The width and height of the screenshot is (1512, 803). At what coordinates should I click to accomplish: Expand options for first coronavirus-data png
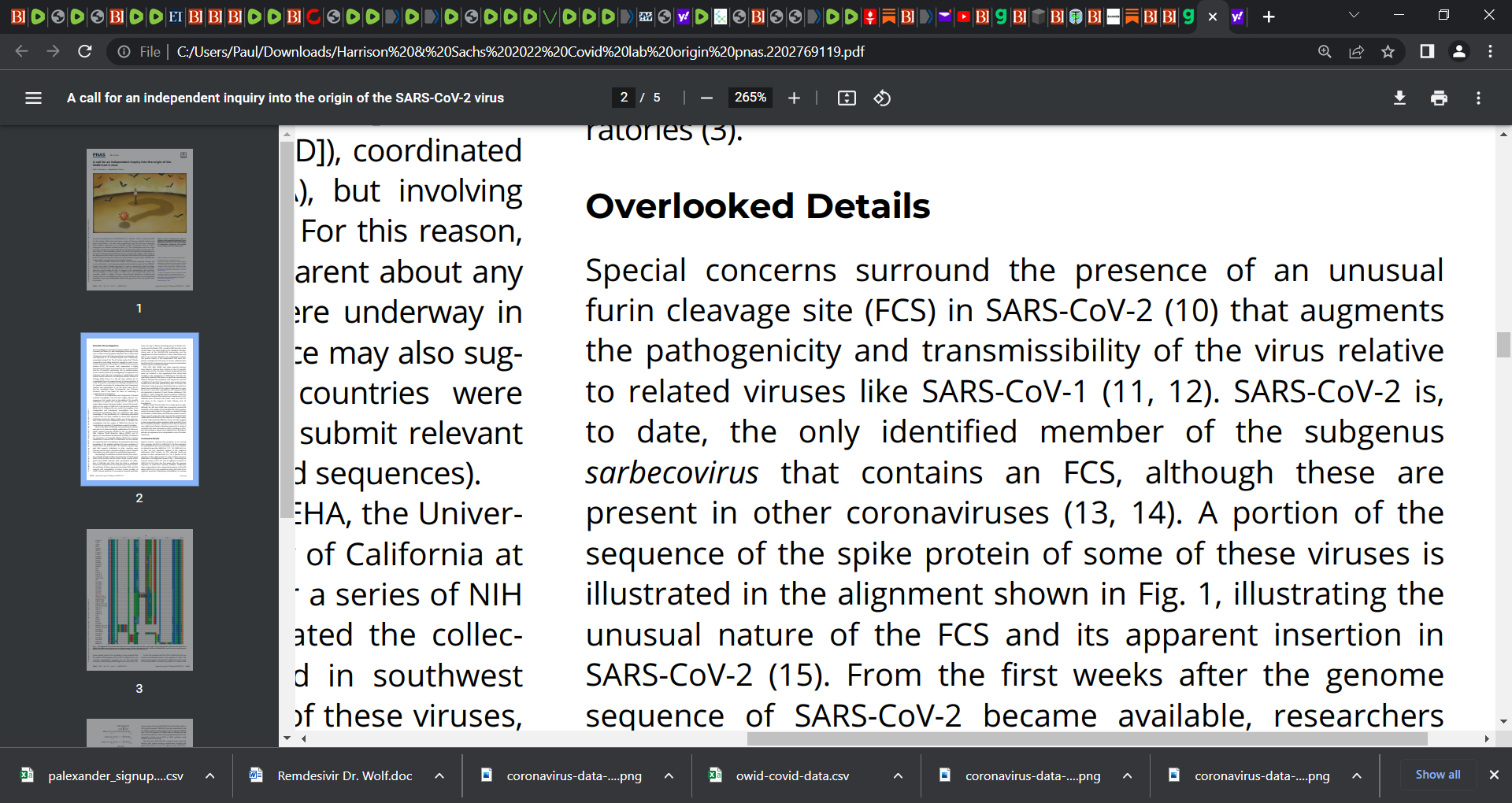(x=669, y=775)
